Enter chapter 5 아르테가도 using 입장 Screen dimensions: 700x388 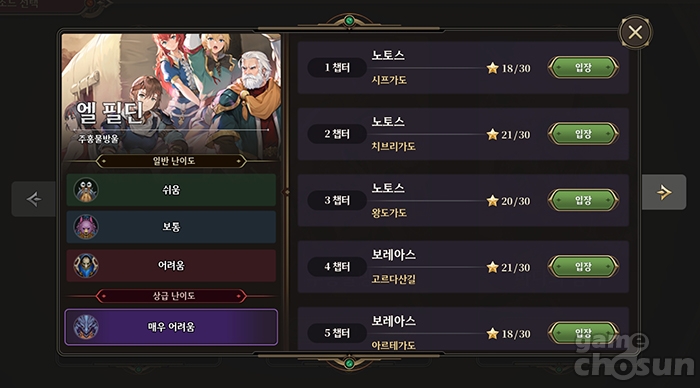[x=583, y=333]
